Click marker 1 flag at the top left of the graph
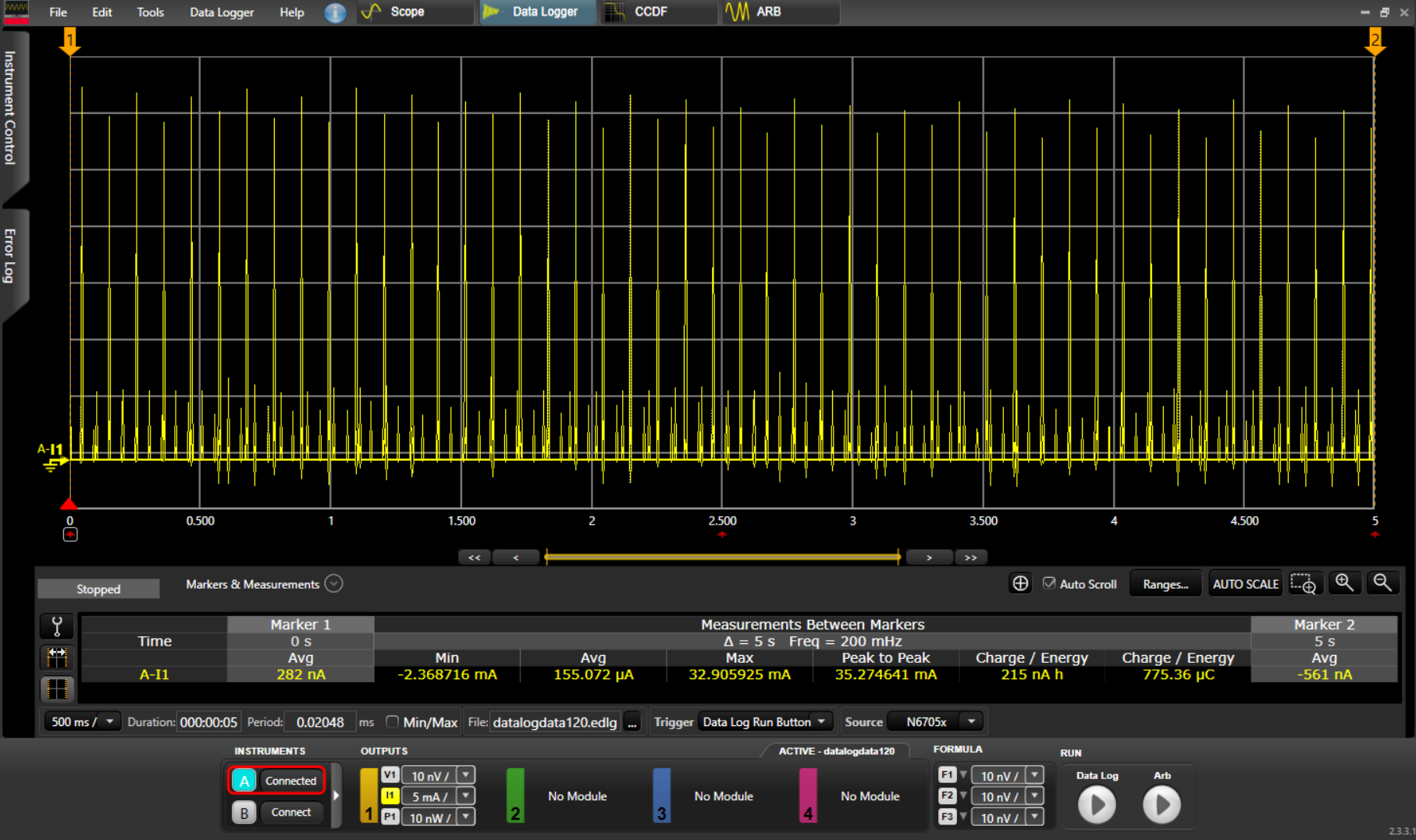 [x=70, y=41]
